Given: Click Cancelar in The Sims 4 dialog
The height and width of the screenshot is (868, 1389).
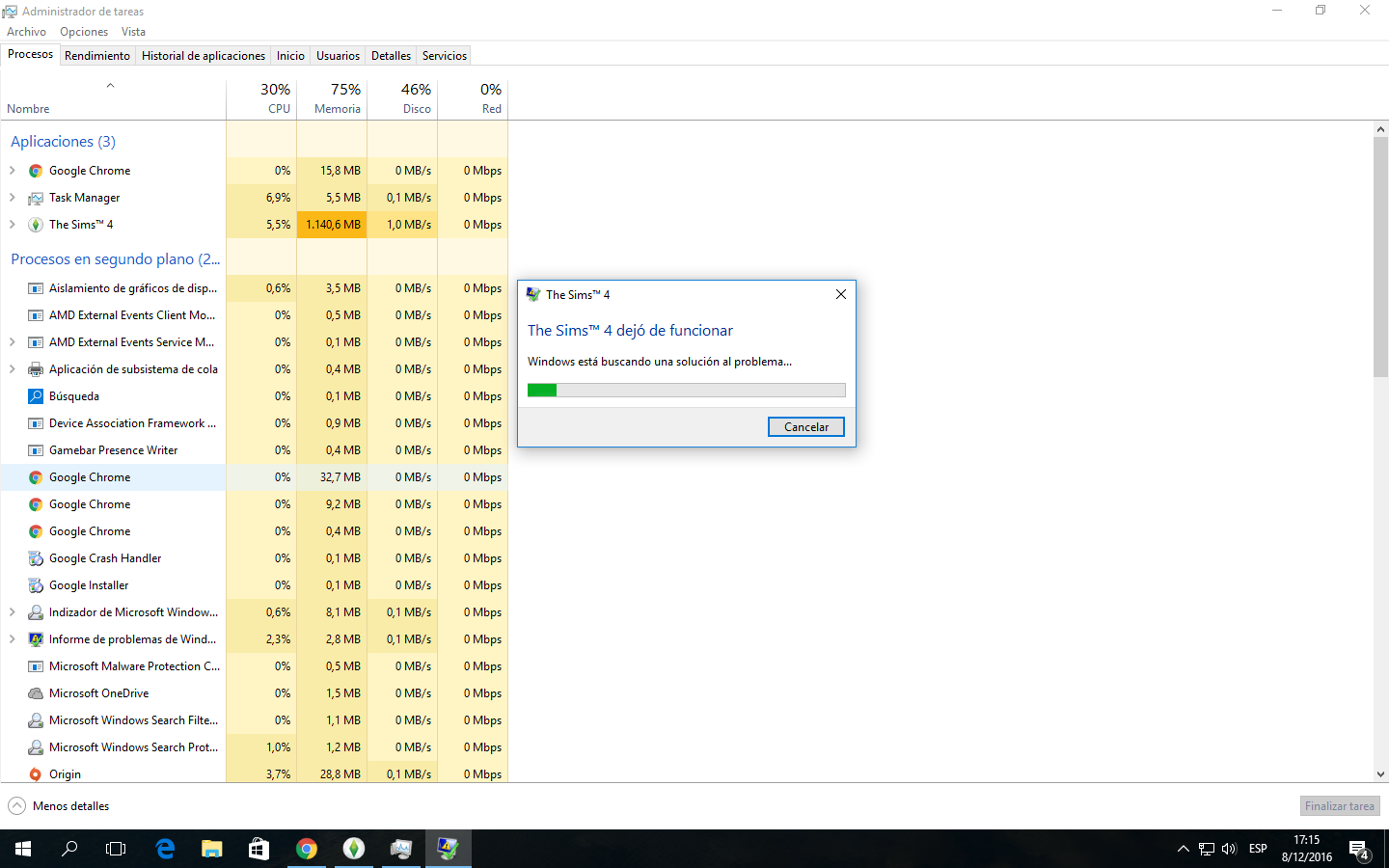Looking at the screenshot, I should click(806, 426).
